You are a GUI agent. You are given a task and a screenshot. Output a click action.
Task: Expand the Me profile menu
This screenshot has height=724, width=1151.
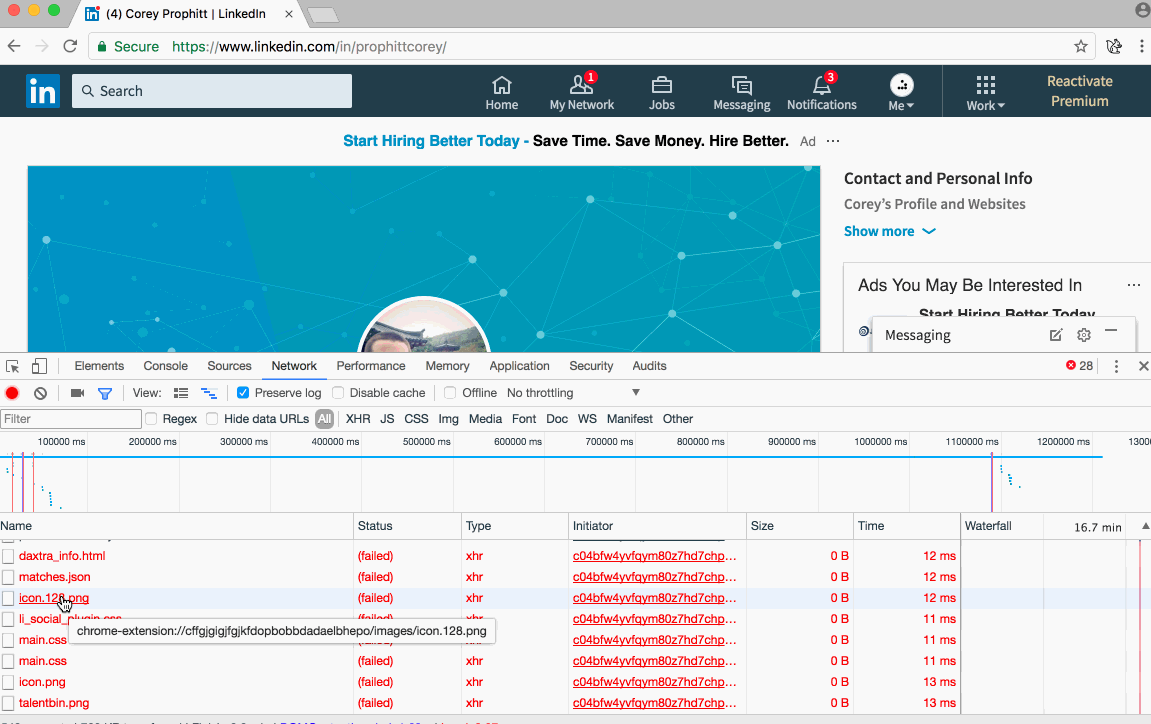pos(901,93)
